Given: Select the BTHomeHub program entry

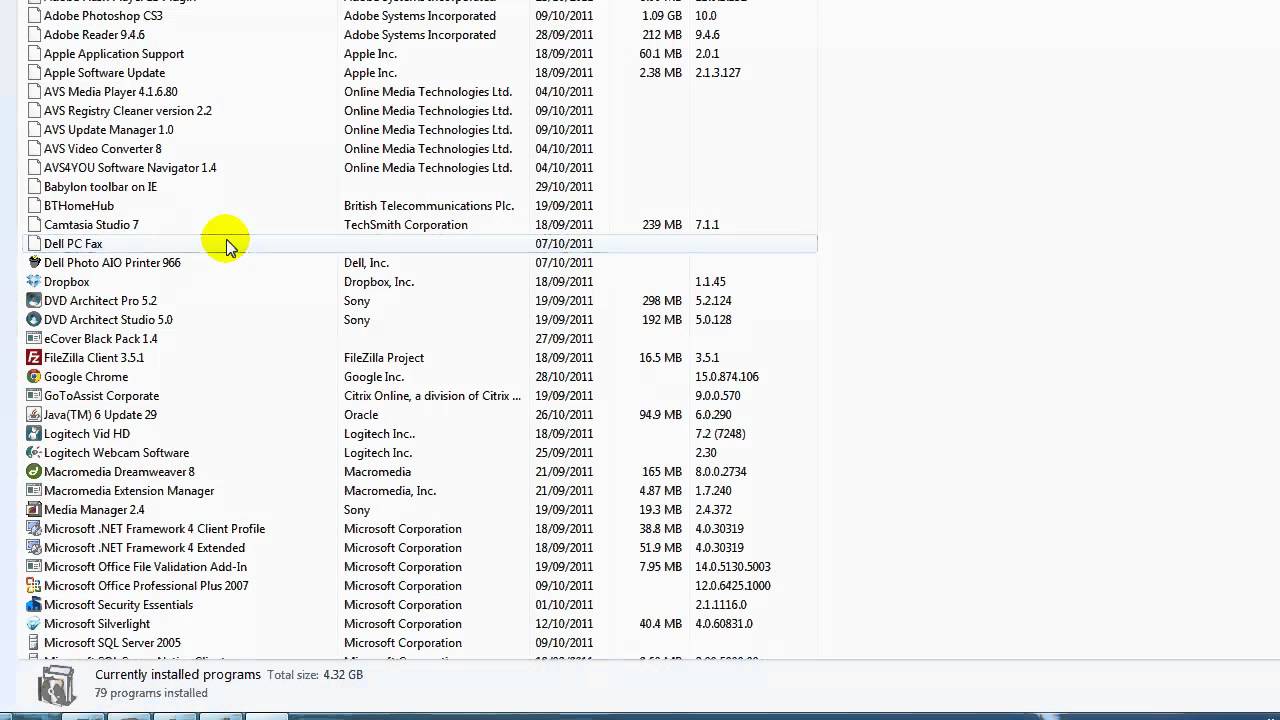Looking at the screenshot, I should pyautogui.click(x=79, y=206).
